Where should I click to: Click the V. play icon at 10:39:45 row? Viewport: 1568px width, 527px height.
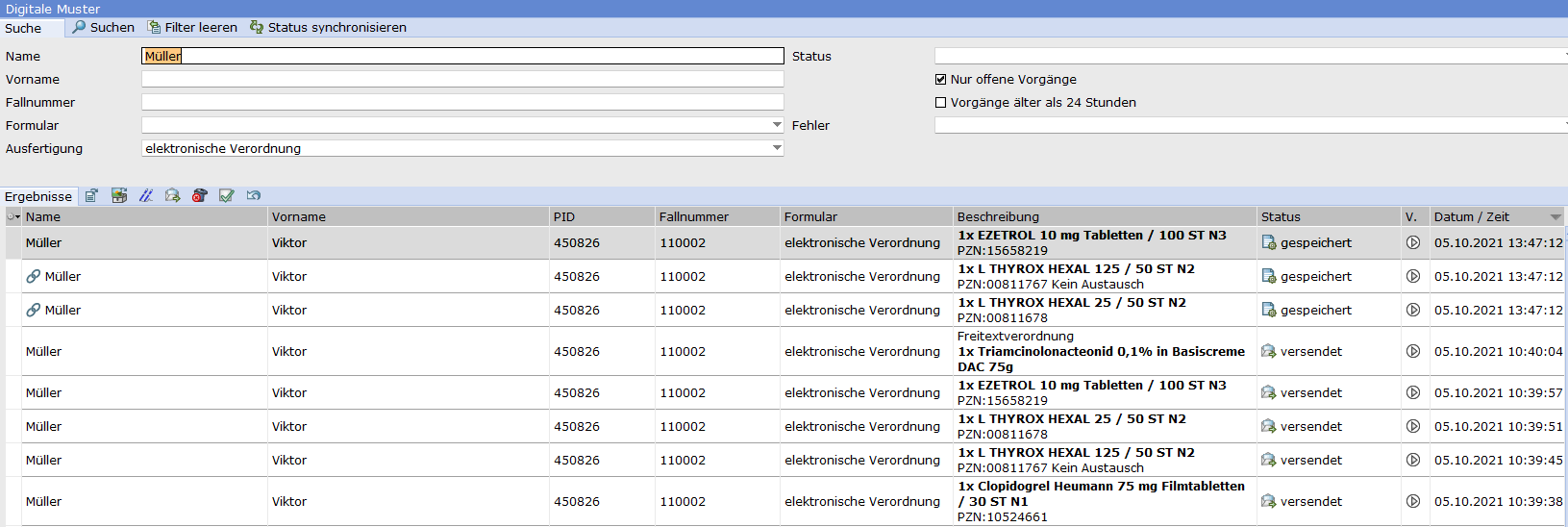point(1413,460)
